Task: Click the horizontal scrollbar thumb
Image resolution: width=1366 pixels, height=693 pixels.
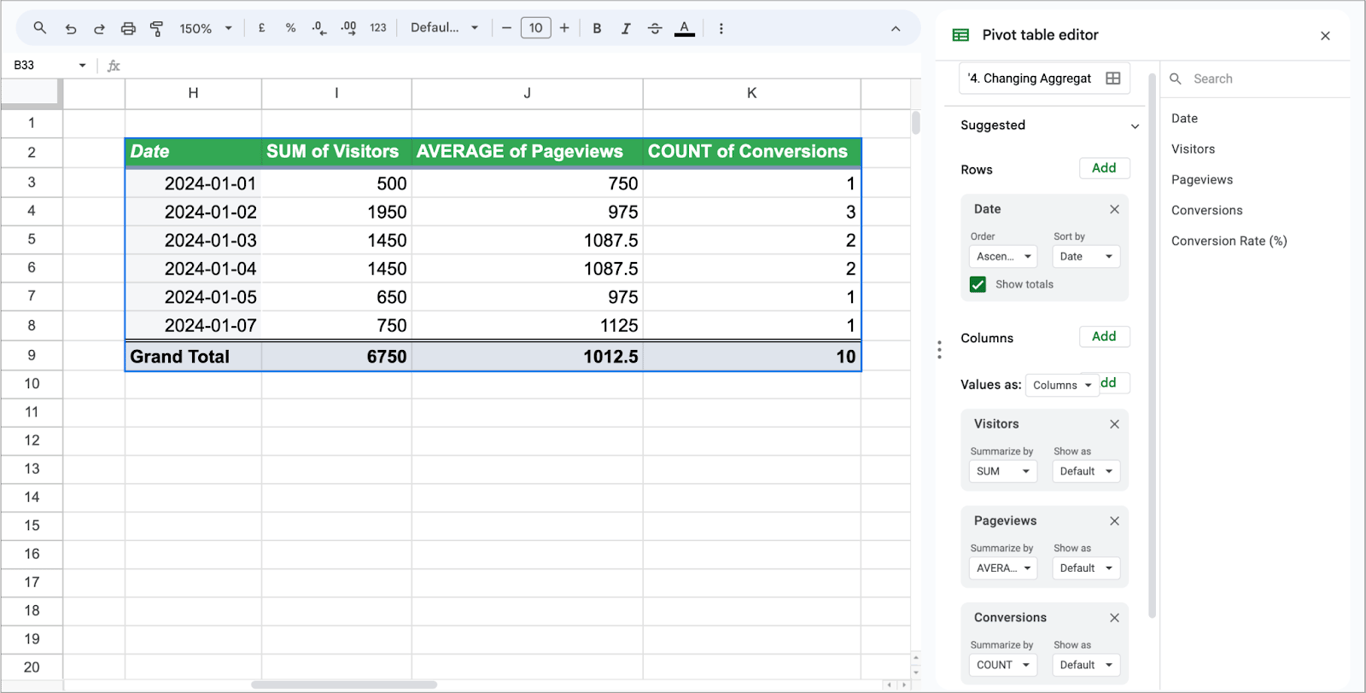Action: click(344, 685)
